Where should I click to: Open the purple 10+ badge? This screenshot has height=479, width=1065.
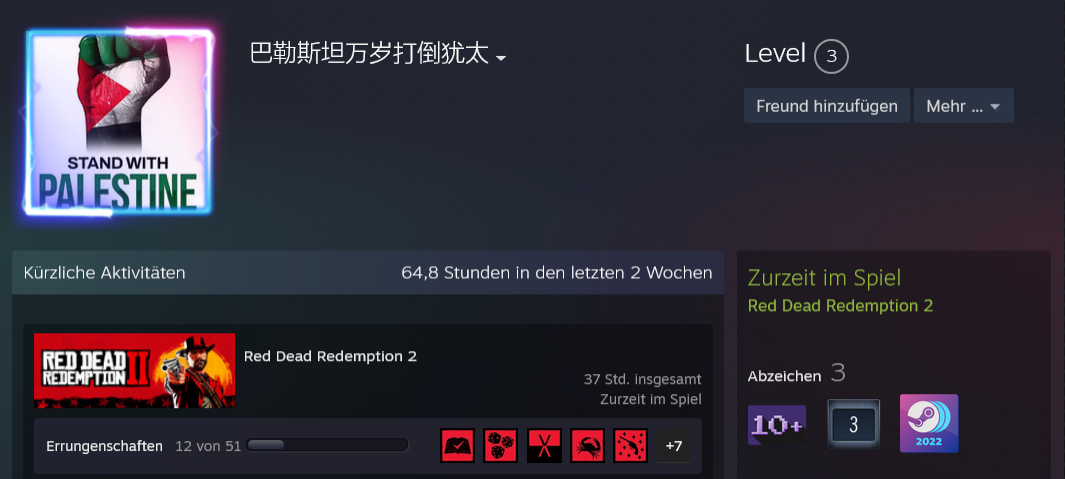777,425
